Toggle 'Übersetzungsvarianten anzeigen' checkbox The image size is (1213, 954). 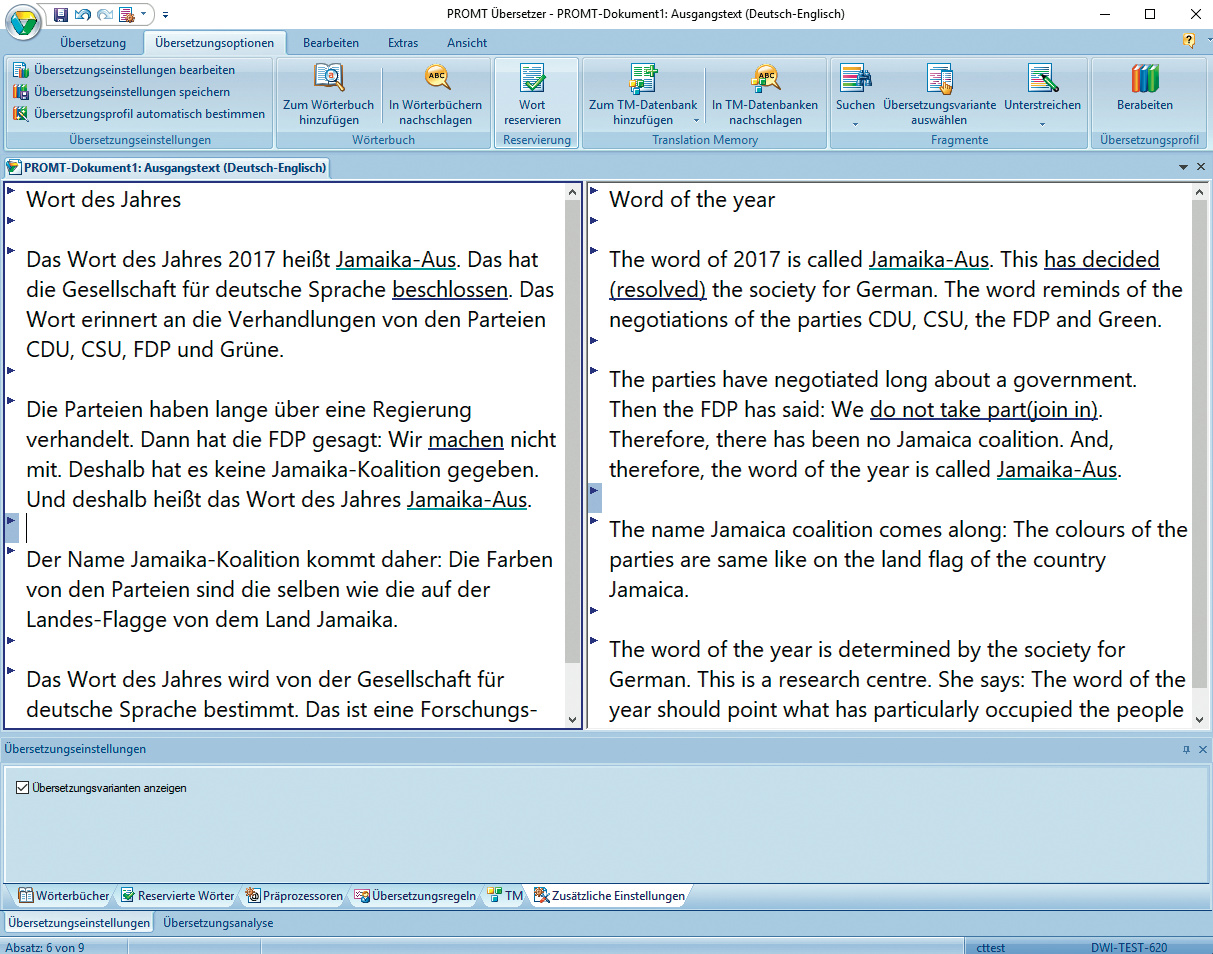(23, 788)
